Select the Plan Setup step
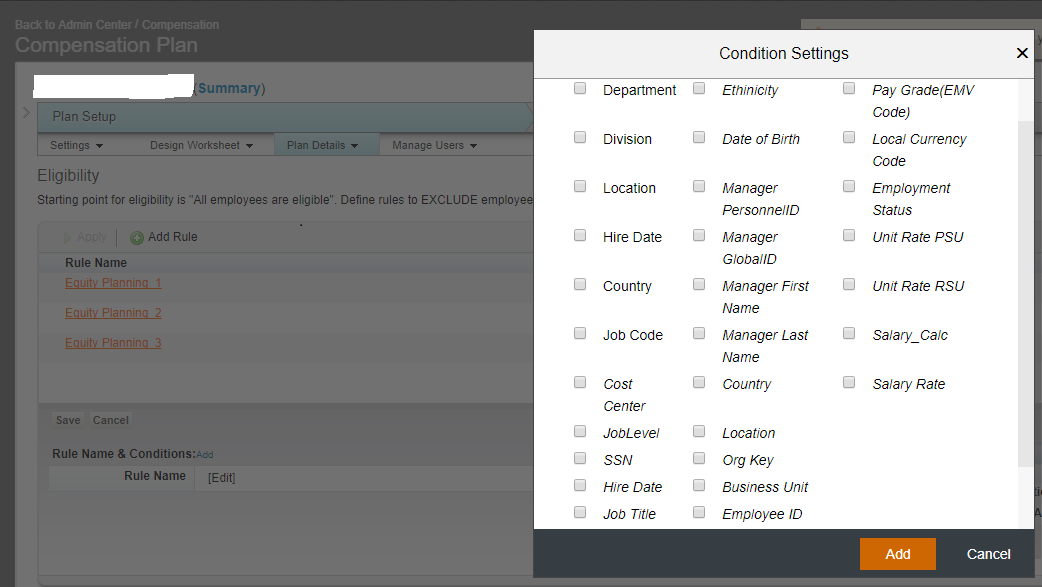 click(x=284, y=117)
